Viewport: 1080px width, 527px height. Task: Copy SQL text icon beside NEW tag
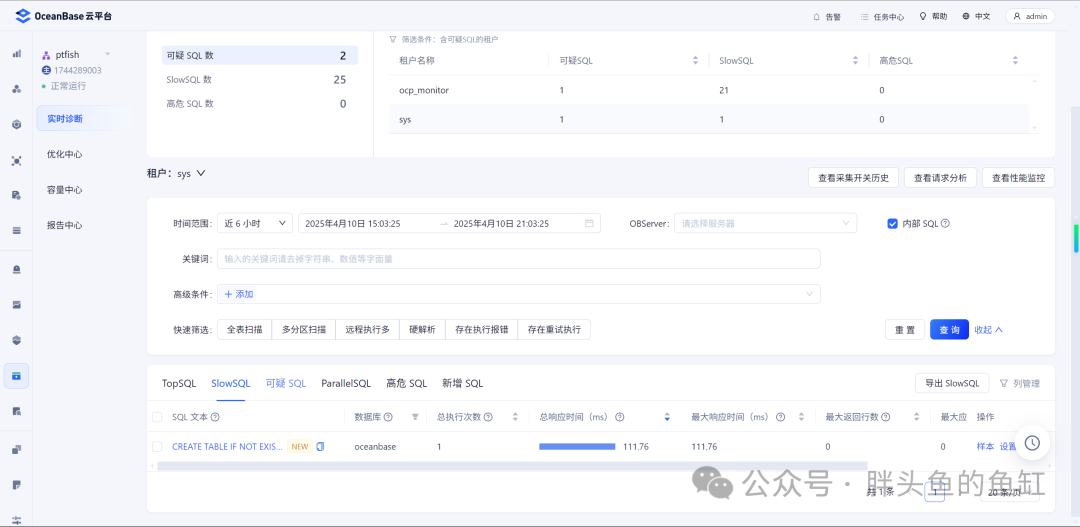click(x=320, y=446)
